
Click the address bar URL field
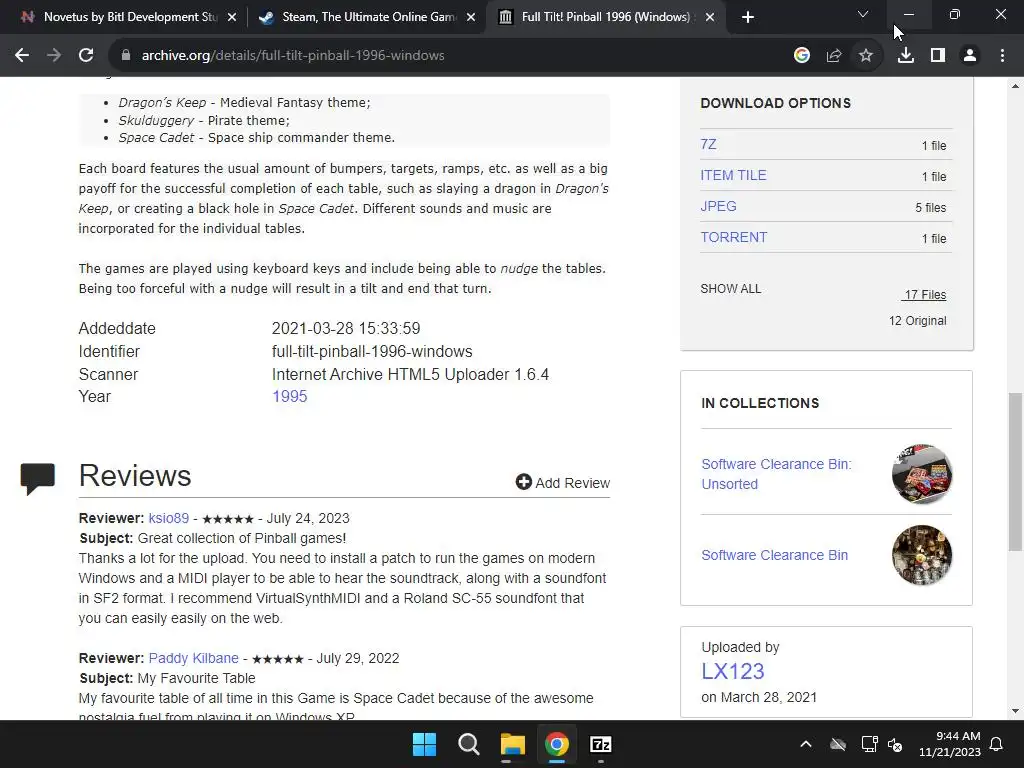tap(451, 56)
